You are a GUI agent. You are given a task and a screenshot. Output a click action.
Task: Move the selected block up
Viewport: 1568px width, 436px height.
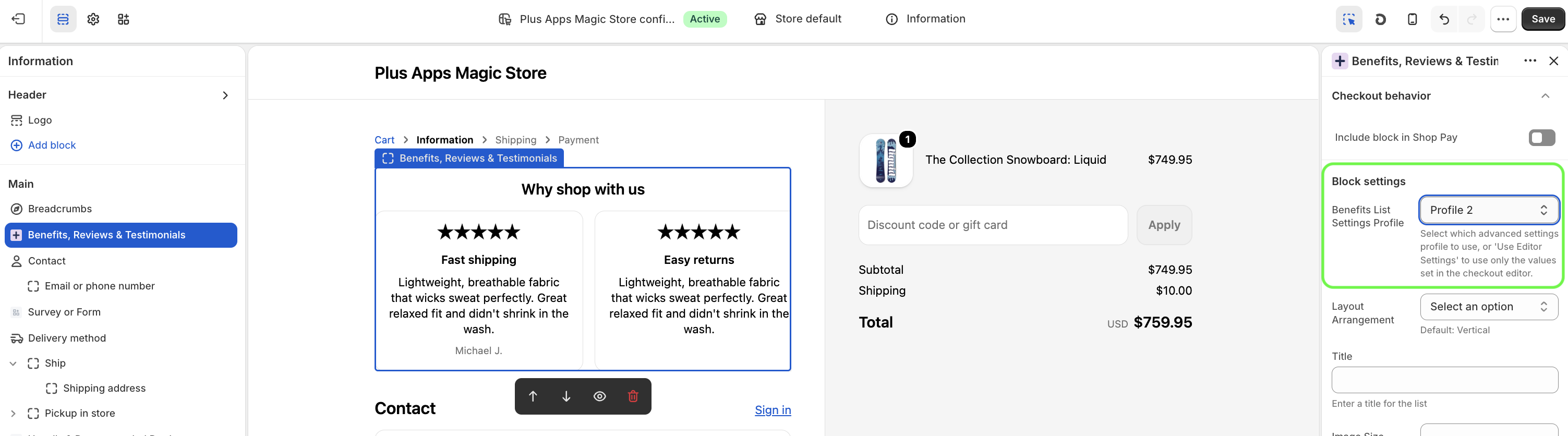pos(533,396)
